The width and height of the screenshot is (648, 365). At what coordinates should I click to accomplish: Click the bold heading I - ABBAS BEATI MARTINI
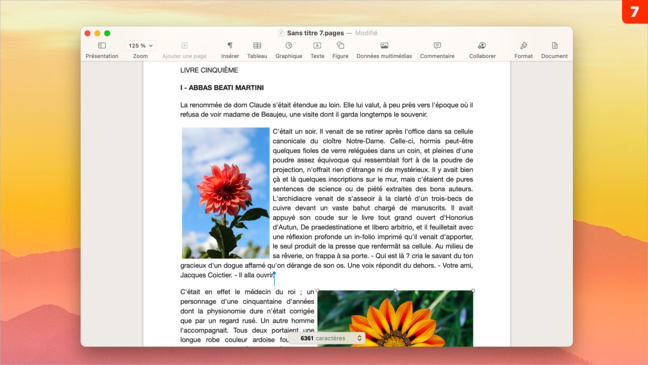pyautogui.click(x=222, y=88)
